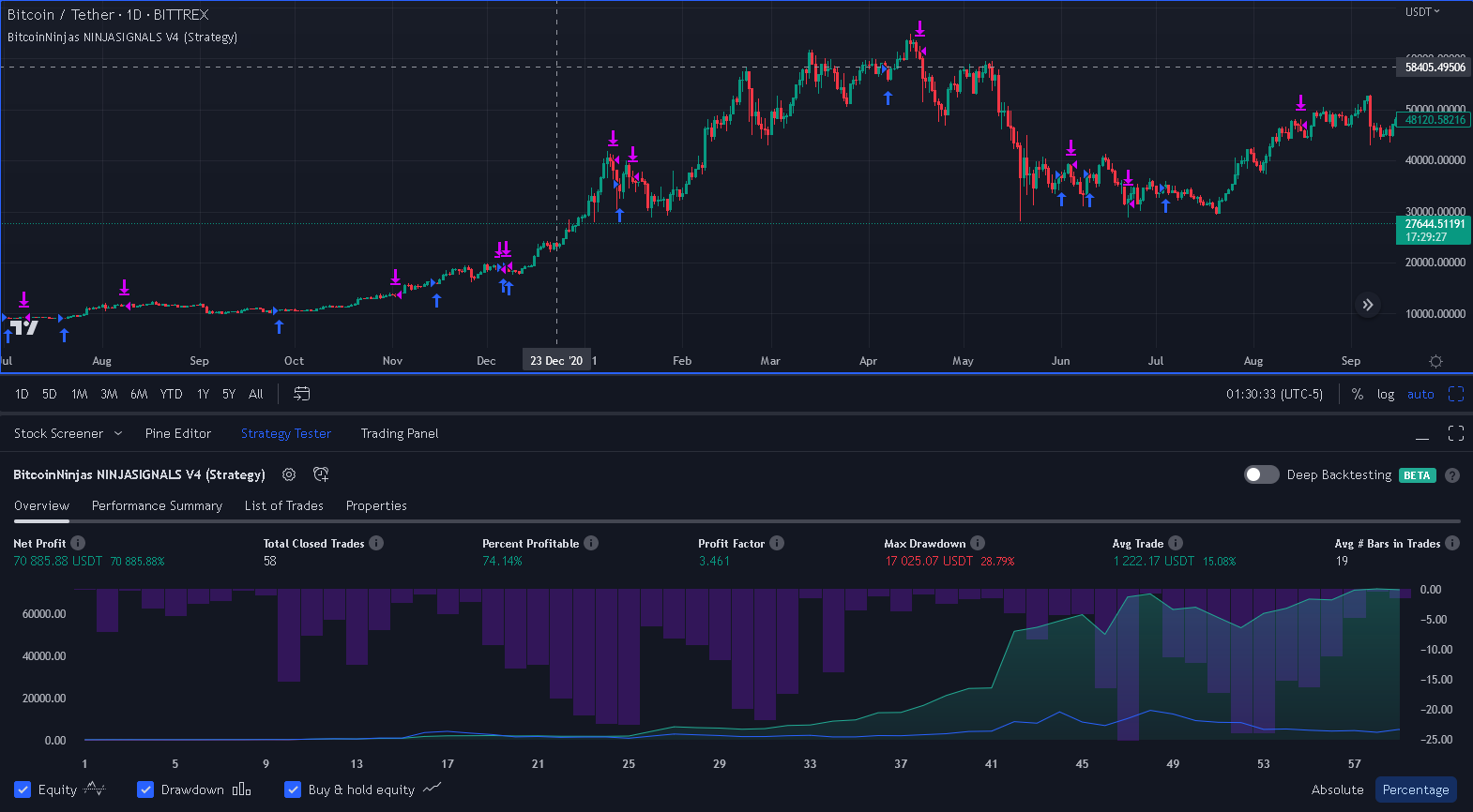Screen dimensions: 1473x812
Task: Open Performance Summary tab
Action: (x=157, y=505)
